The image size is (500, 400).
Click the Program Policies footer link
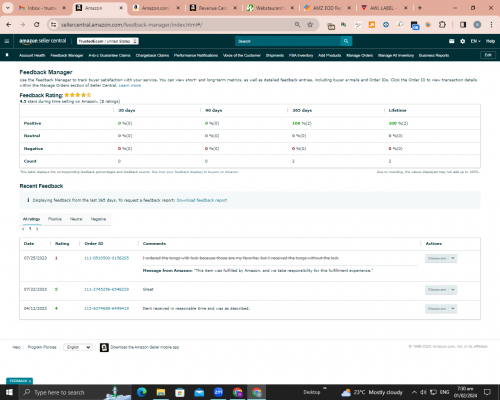tap(42, 347)
